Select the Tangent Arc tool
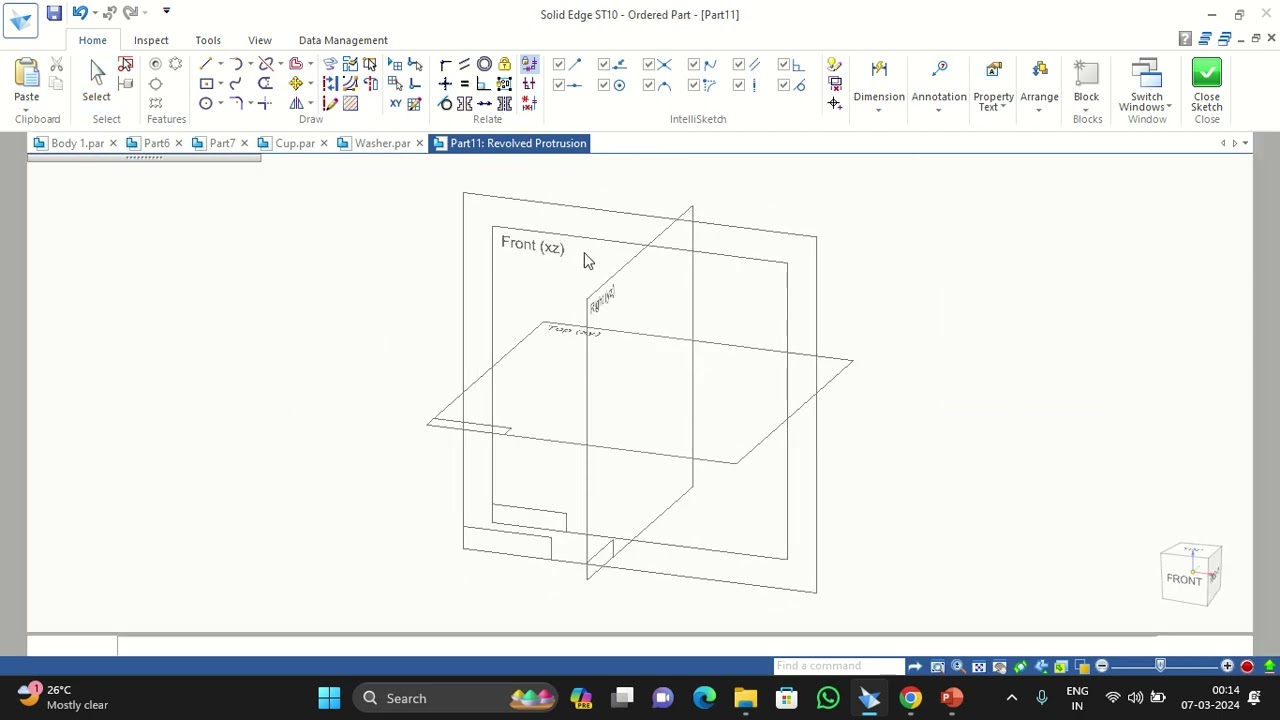The image size is (1280, 720). point(235,64)
